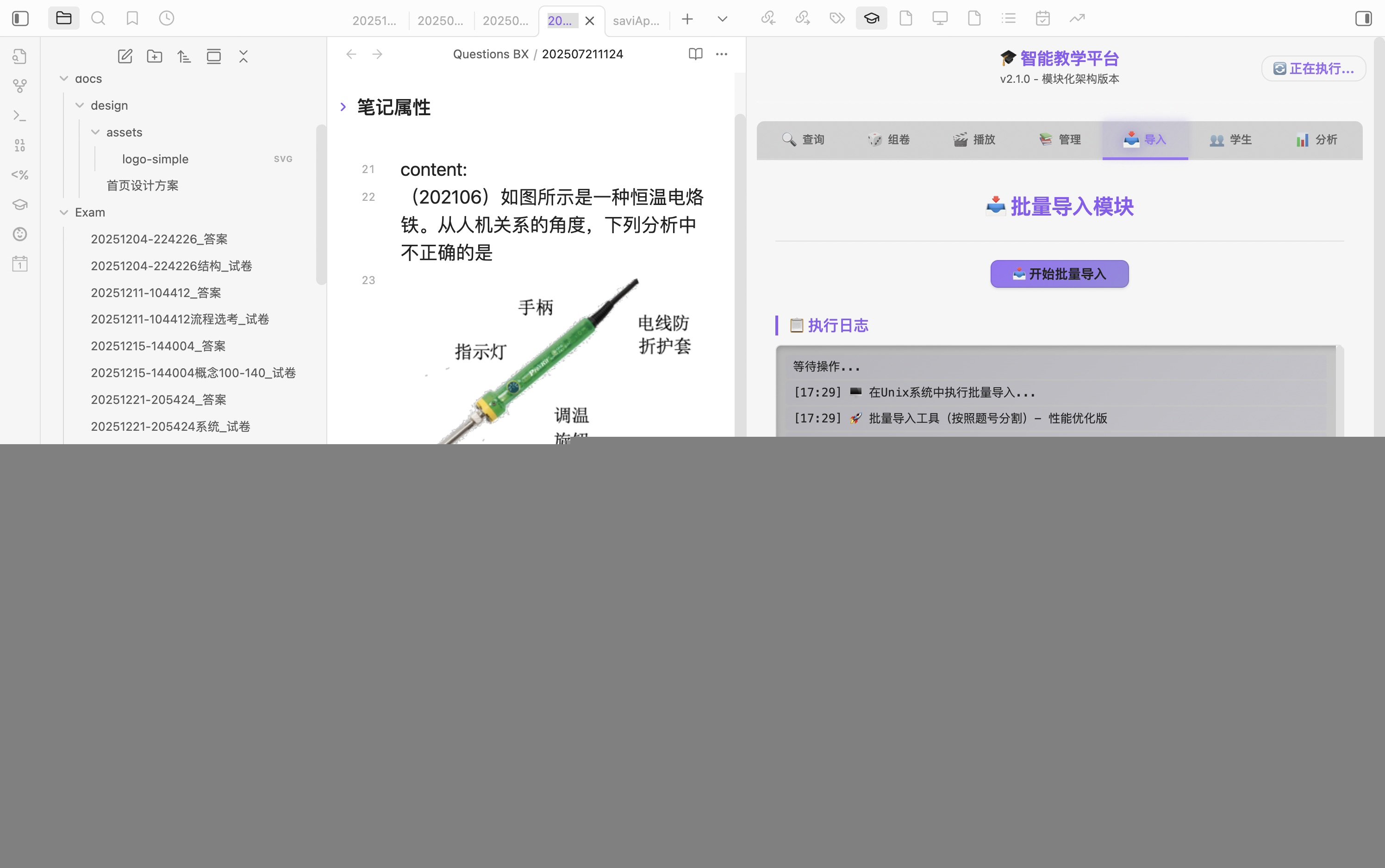Open the graph view in left ribbon
The width and height of the screenshot is (1385, 868).
coord(20,86)
